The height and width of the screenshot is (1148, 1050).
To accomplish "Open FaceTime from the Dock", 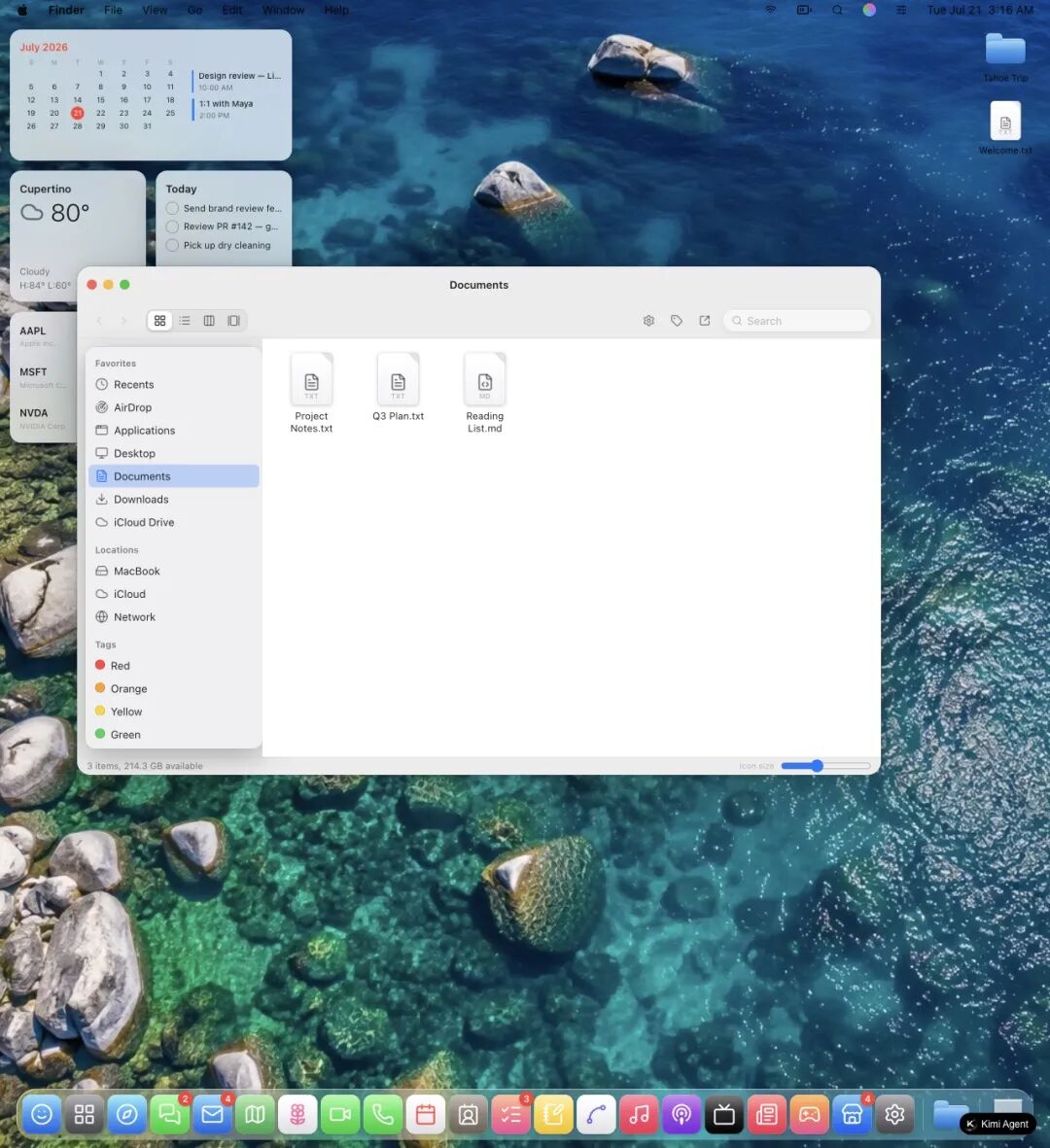I will 339,1114.
